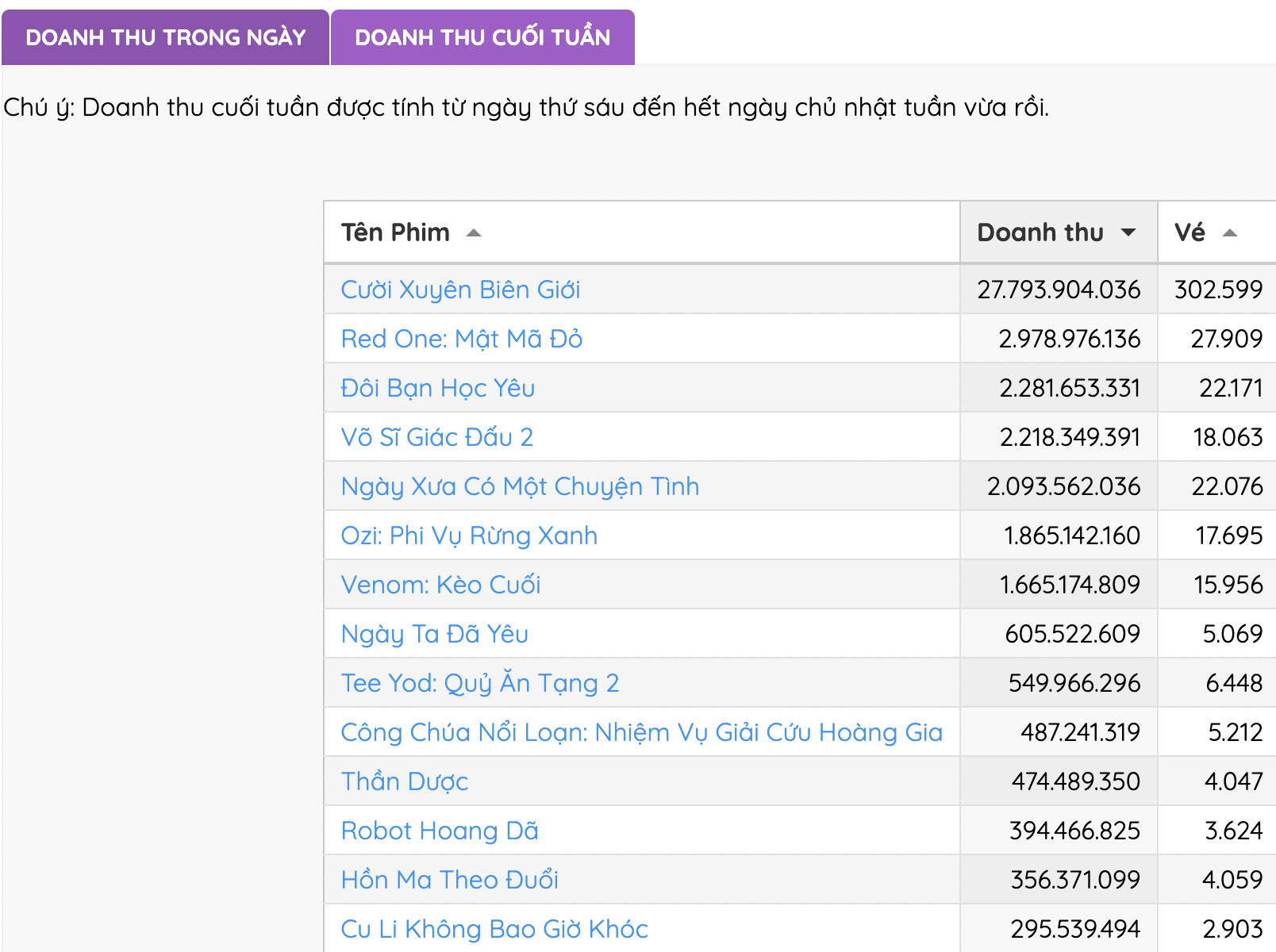Screen dimensions: 1276x952
Task: Open the Ngày Ta Đã Yêu page
Action: (x=435, y=634)
